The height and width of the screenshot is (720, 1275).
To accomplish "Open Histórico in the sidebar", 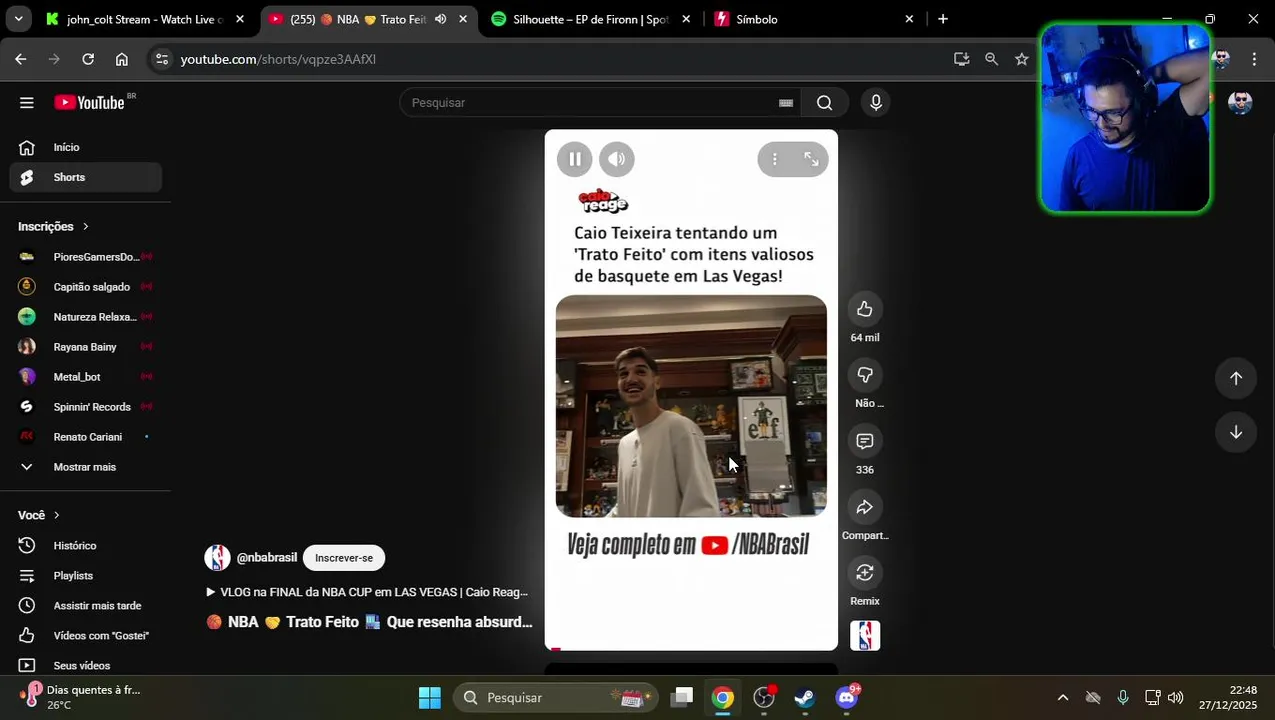I will point(86,546).
